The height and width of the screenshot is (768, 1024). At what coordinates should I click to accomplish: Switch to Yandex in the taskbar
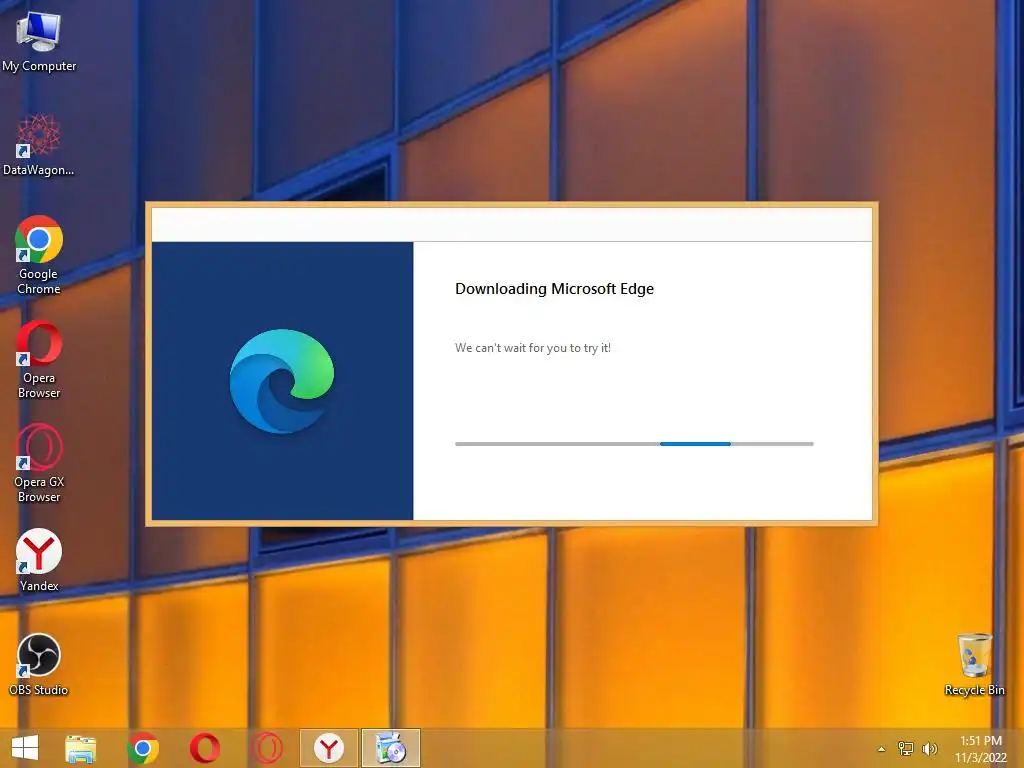pyautogui.click(x=328, y=748)
